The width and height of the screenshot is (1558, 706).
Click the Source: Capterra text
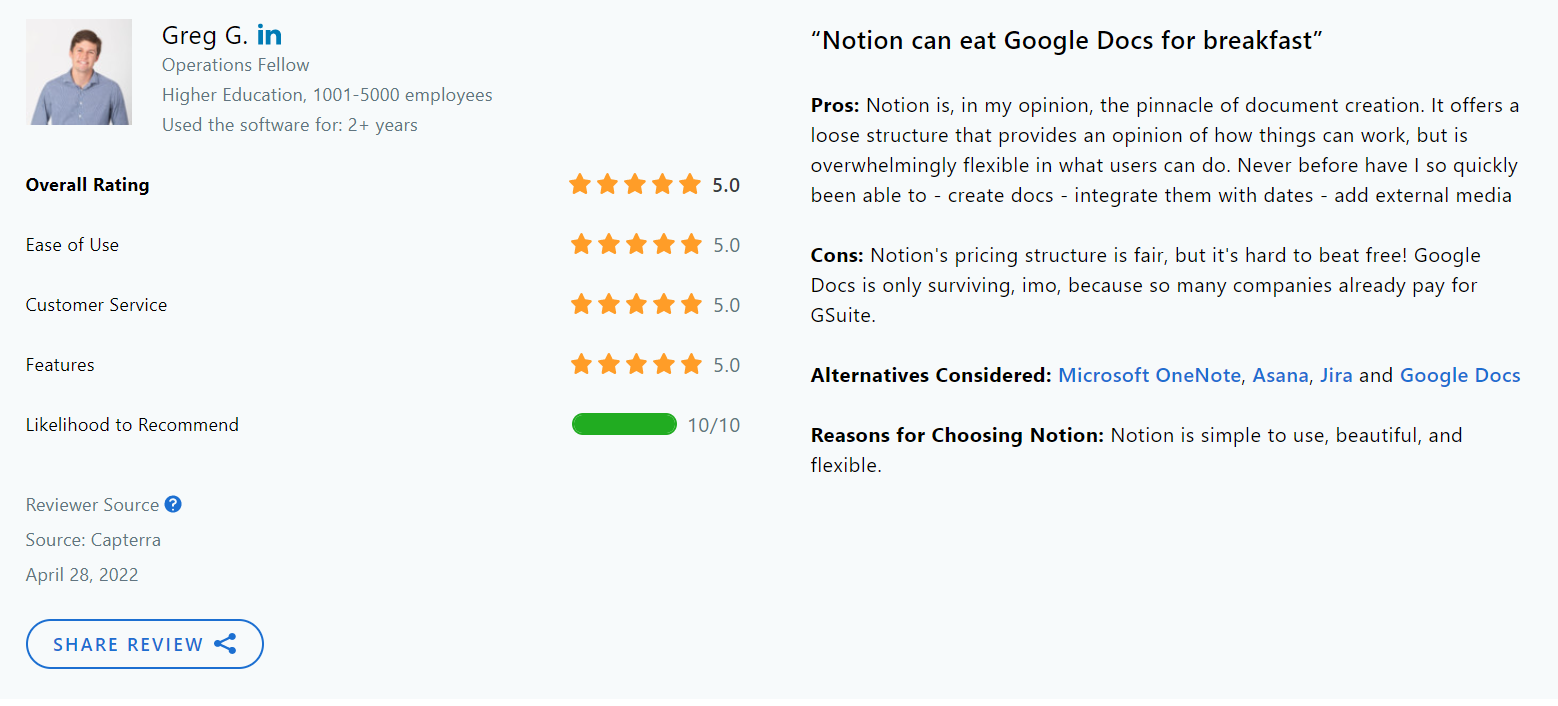point(92,539)
